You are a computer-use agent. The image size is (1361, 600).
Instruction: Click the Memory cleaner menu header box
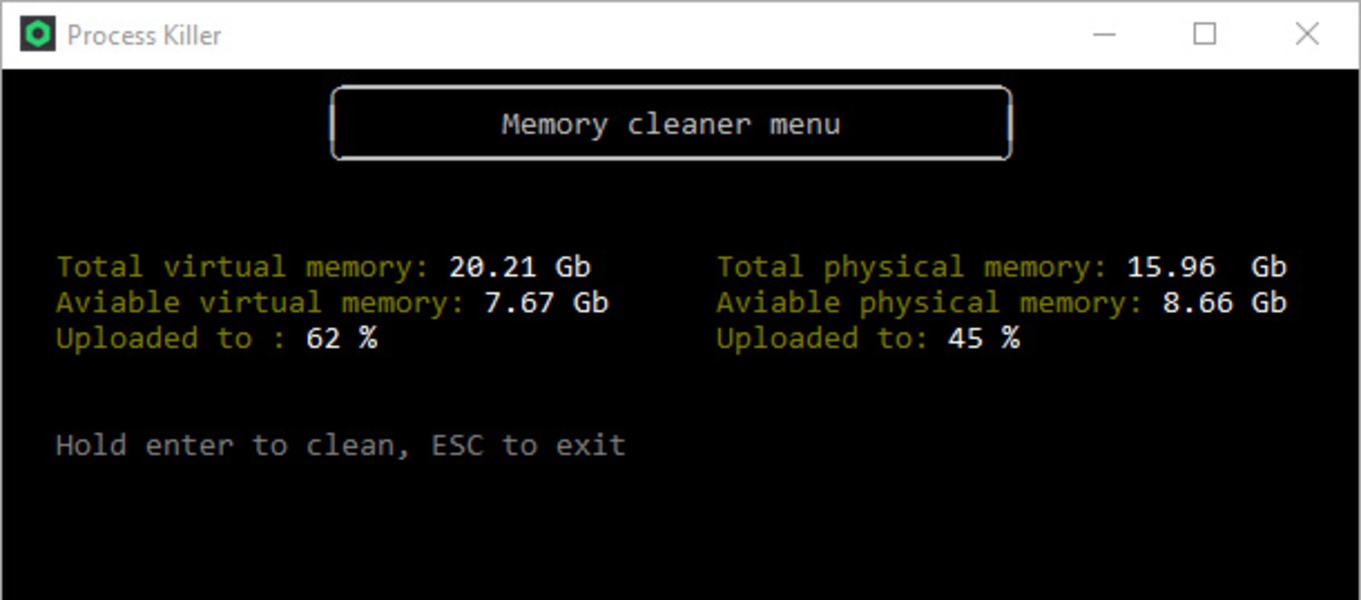(671, 124)
